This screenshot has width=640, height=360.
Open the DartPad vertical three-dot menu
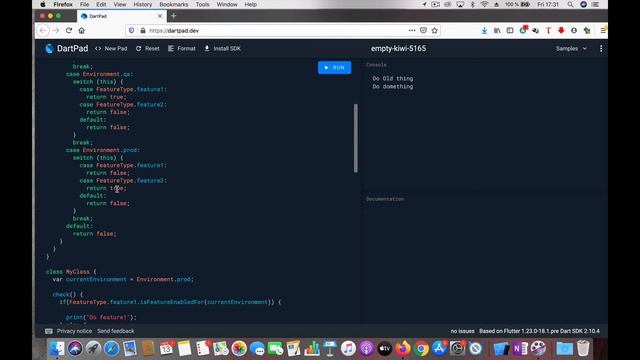(601, 49)
